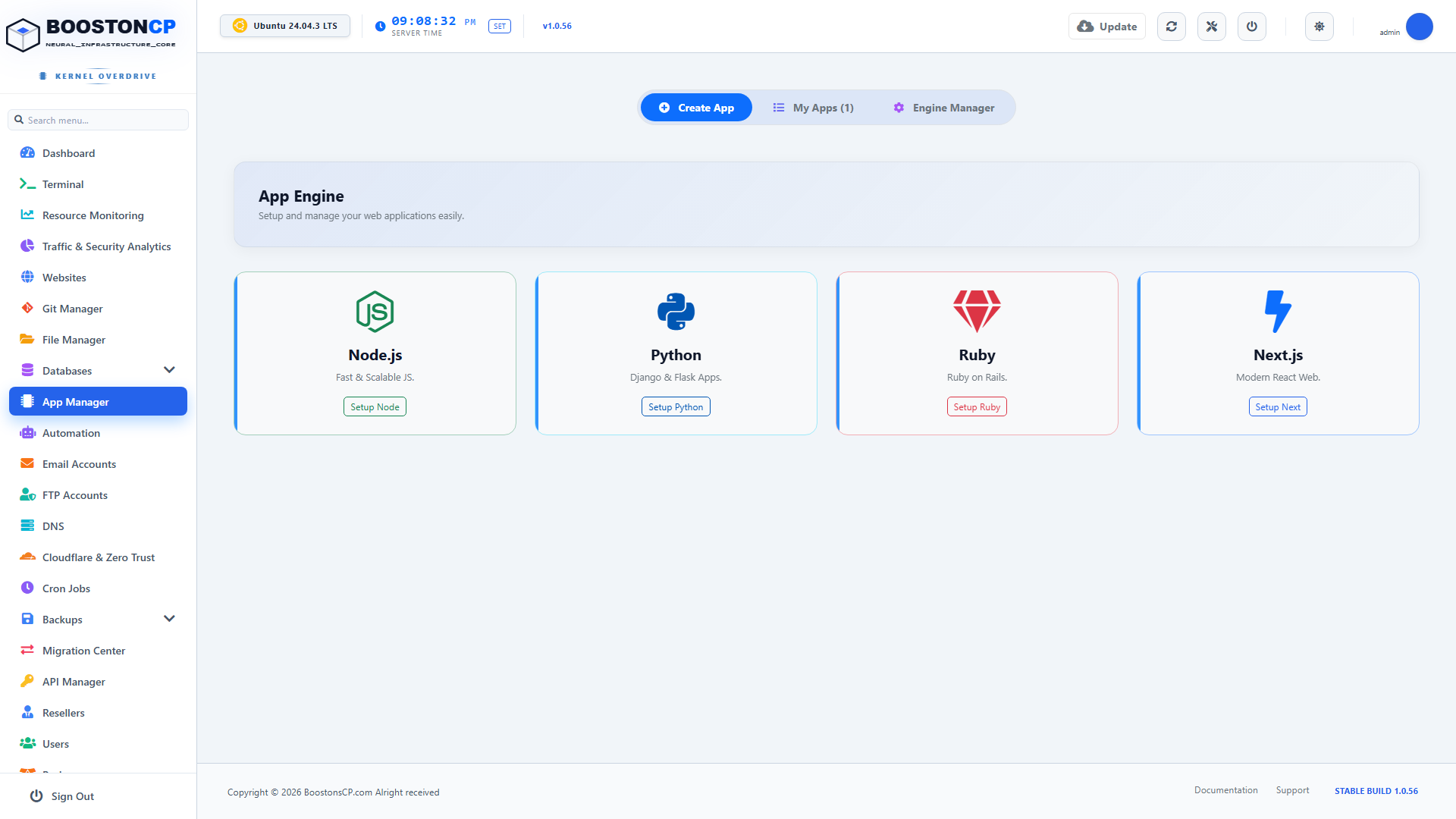Open Resource Monitoring page

click(98, 215)
